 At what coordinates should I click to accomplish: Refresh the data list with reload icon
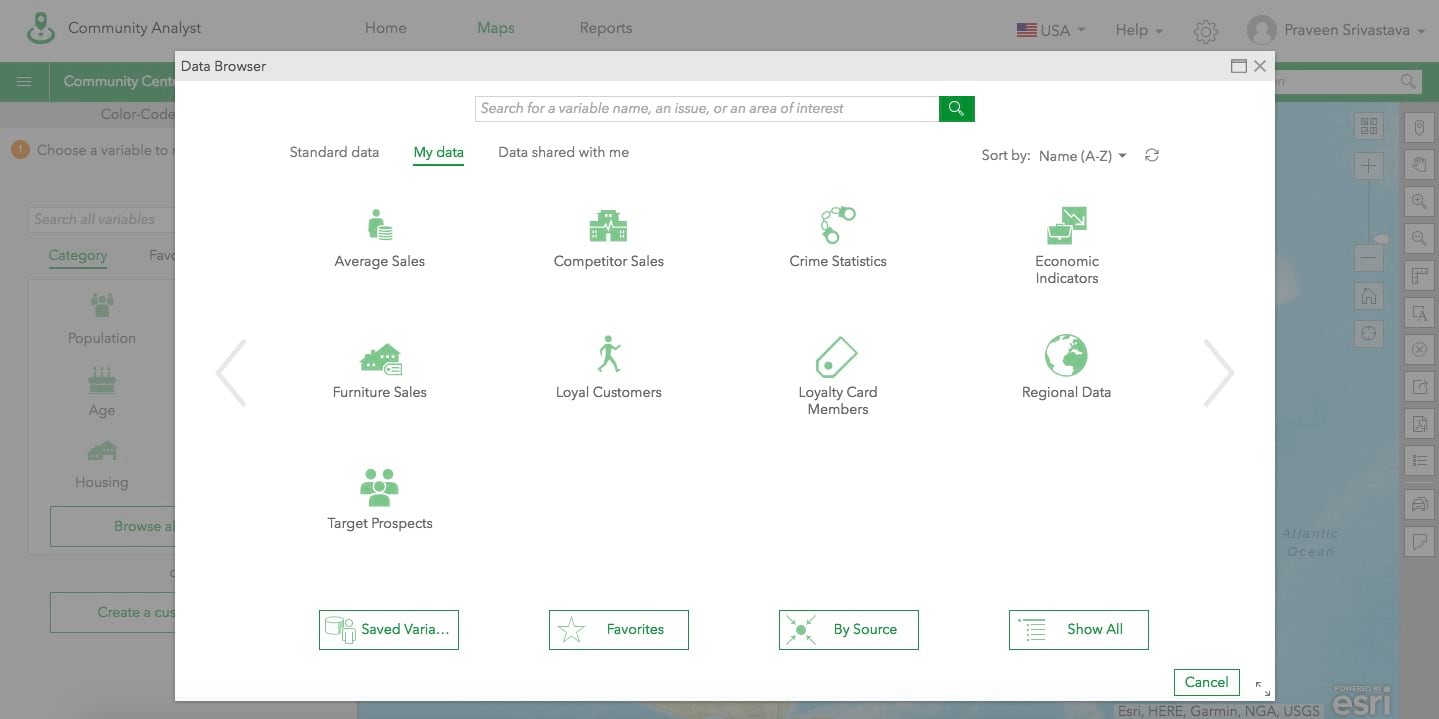click(x=1152, y=155)
